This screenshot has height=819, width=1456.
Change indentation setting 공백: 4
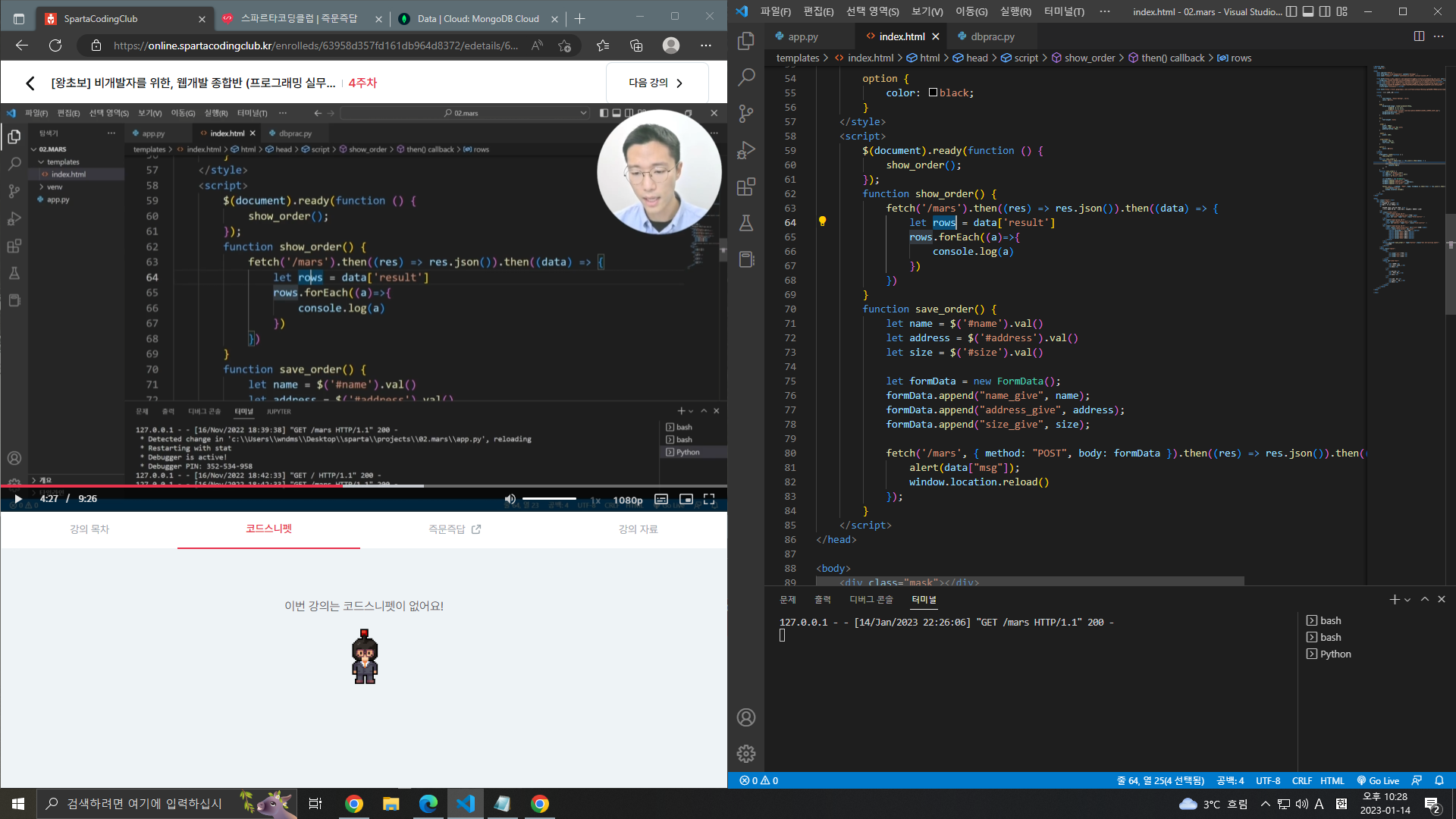(x=1230, y=780)
